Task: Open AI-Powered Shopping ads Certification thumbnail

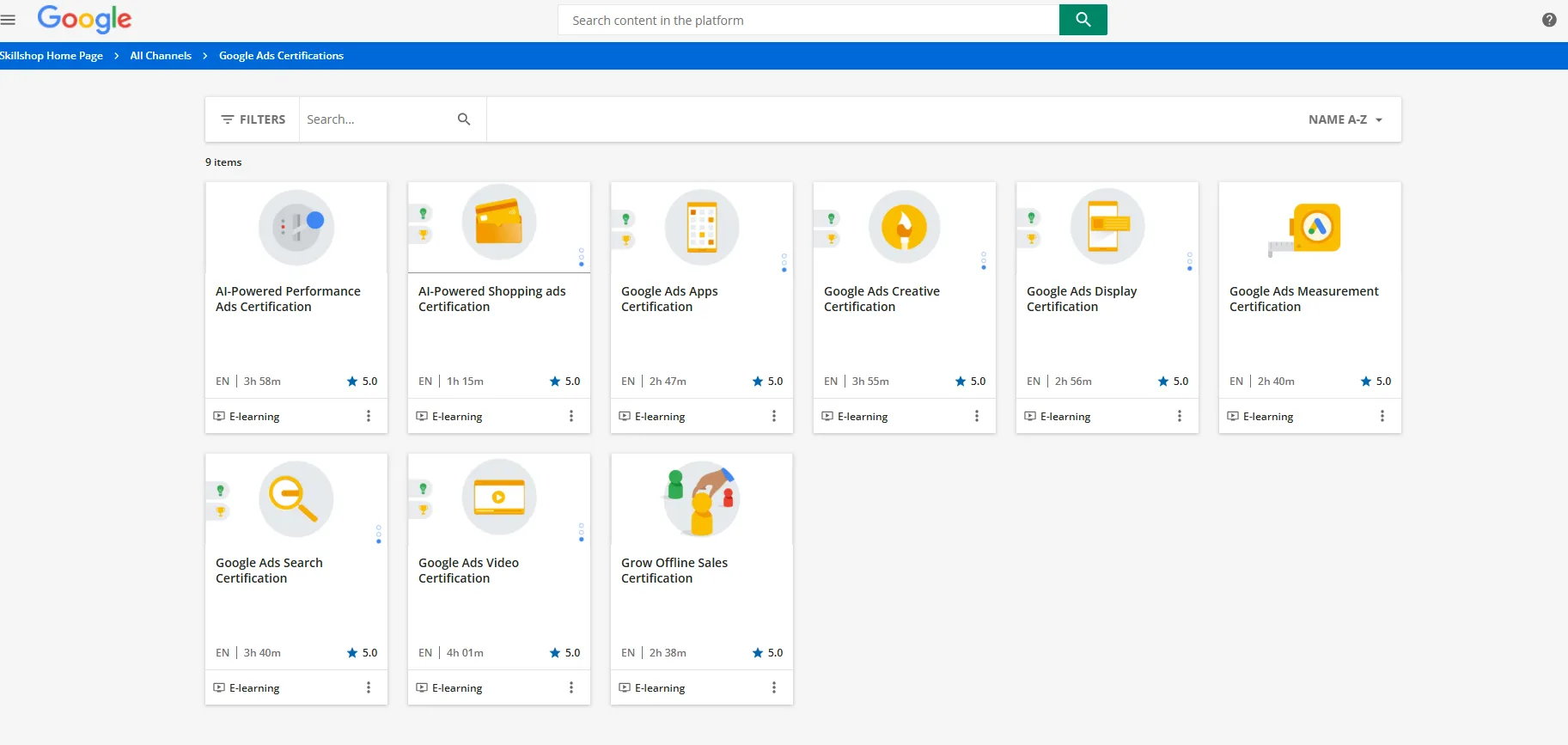Action: 499,227
